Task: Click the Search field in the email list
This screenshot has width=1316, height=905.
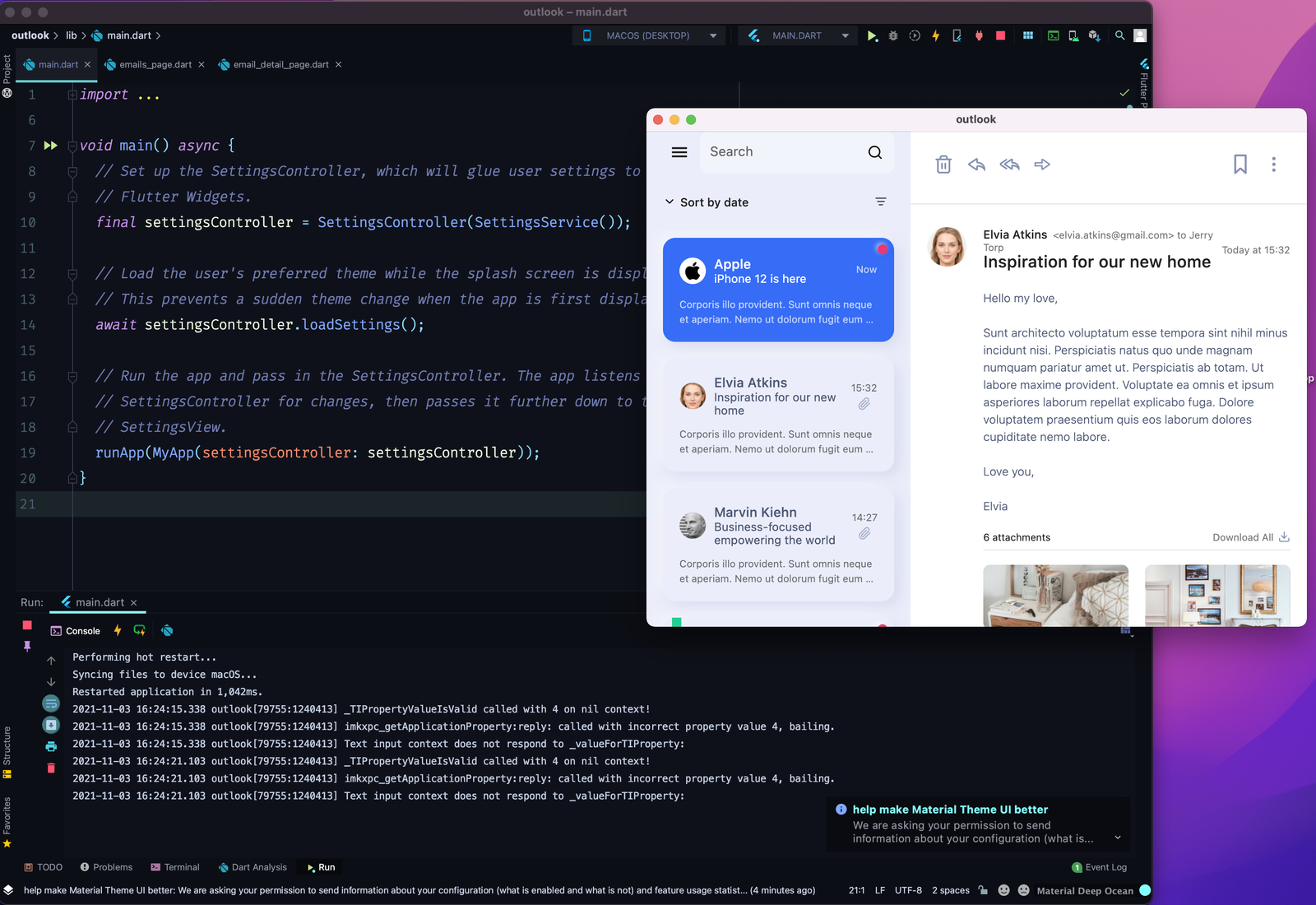Action: click(781, 152)
